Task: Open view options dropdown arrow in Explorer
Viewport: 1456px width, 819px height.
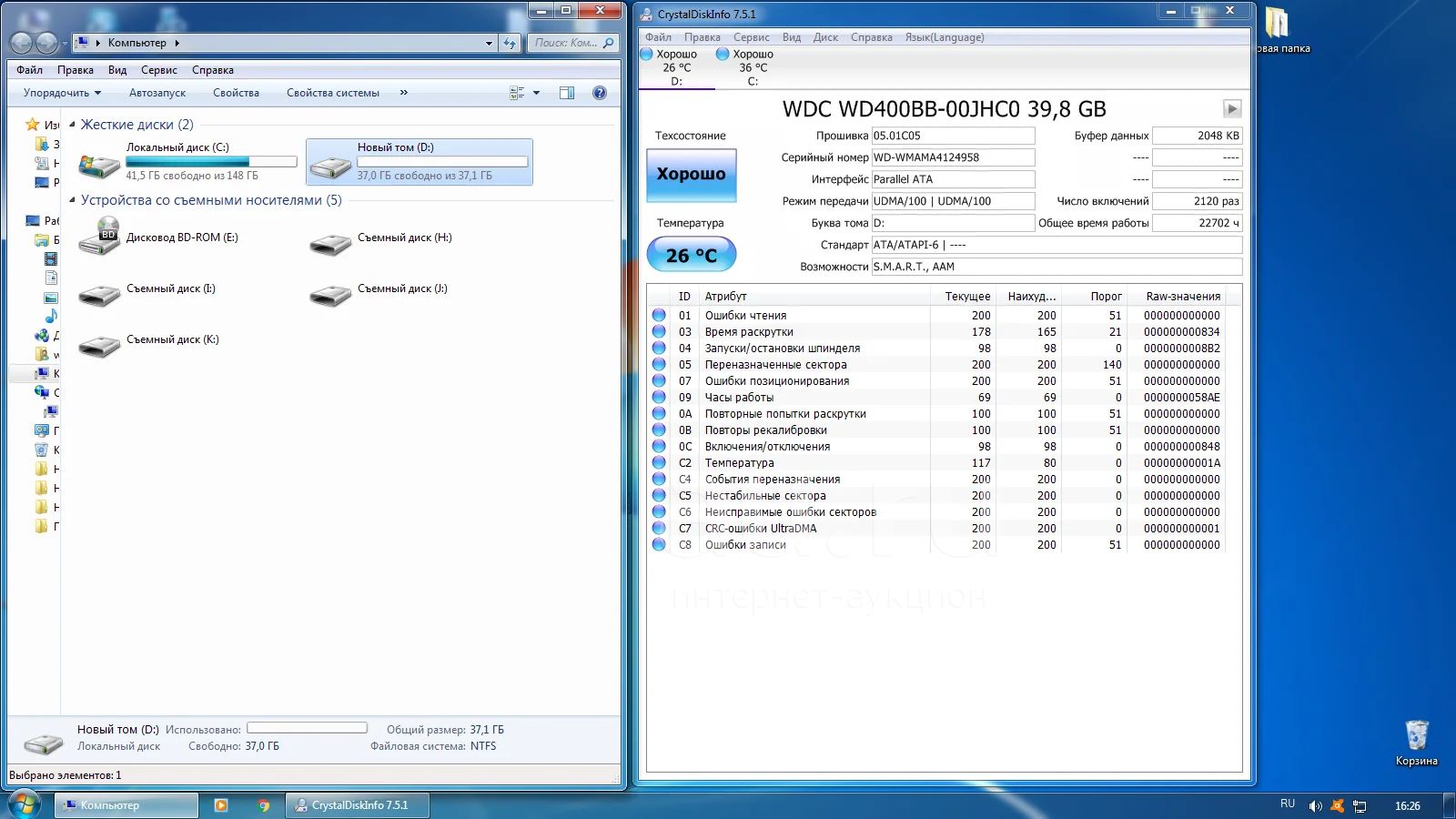Action: (536, 93)
